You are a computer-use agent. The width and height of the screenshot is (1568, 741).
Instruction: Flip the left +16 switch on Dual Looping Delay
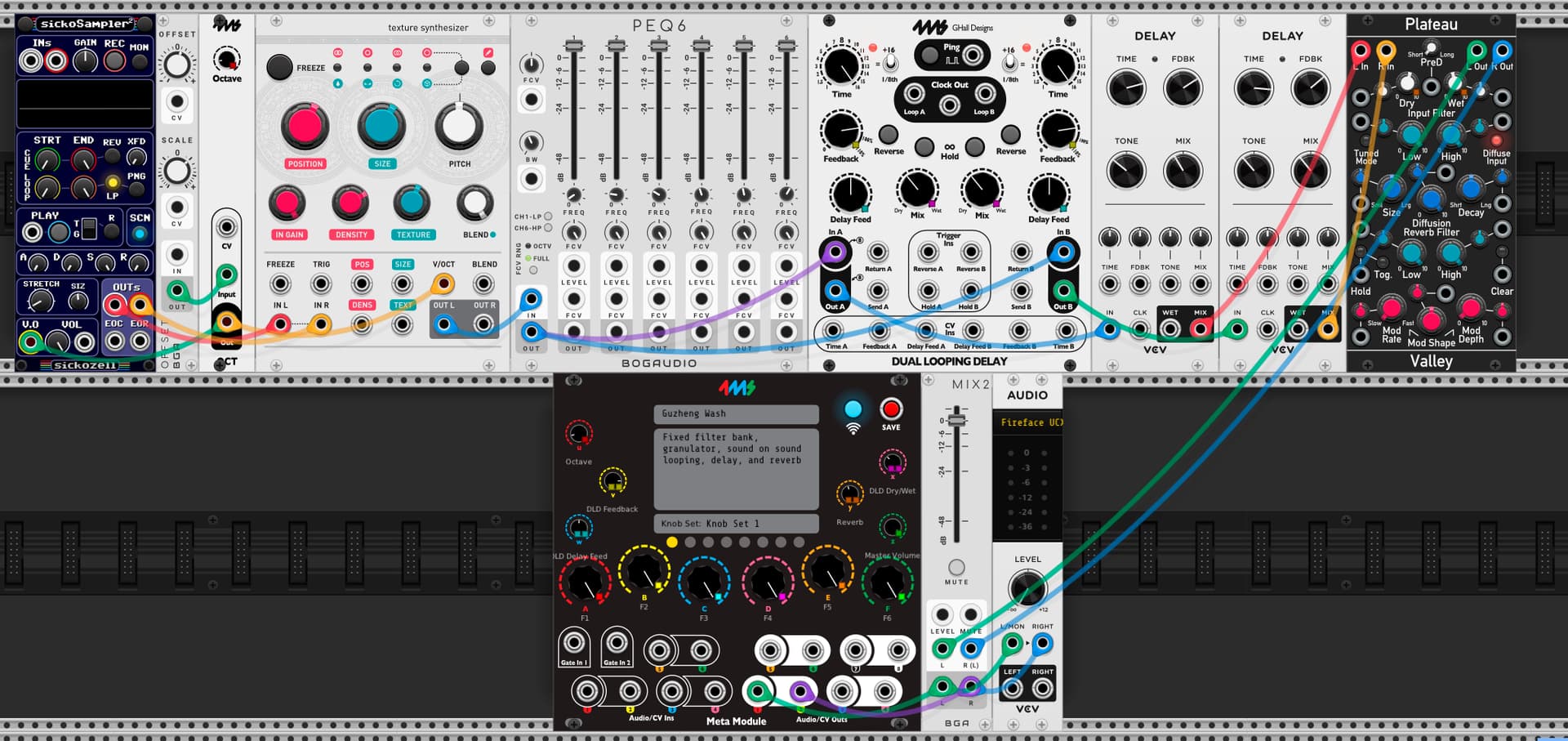coord(889,63)
